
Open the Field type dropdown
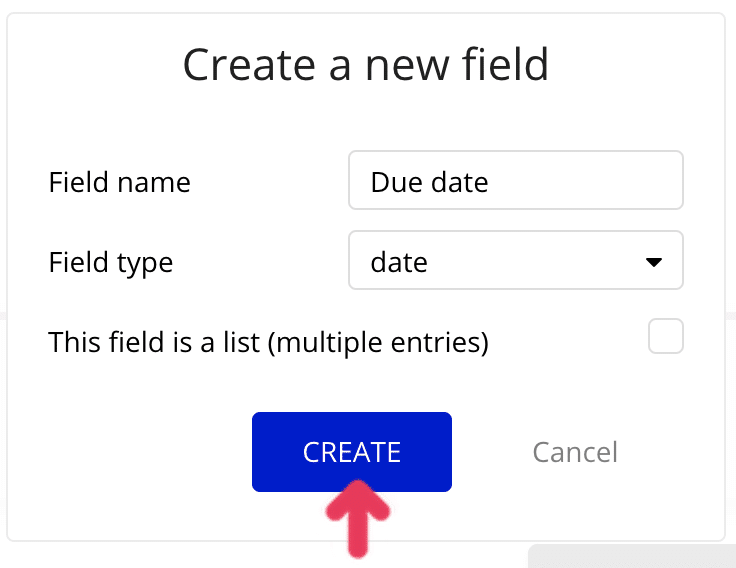(515, 261)
